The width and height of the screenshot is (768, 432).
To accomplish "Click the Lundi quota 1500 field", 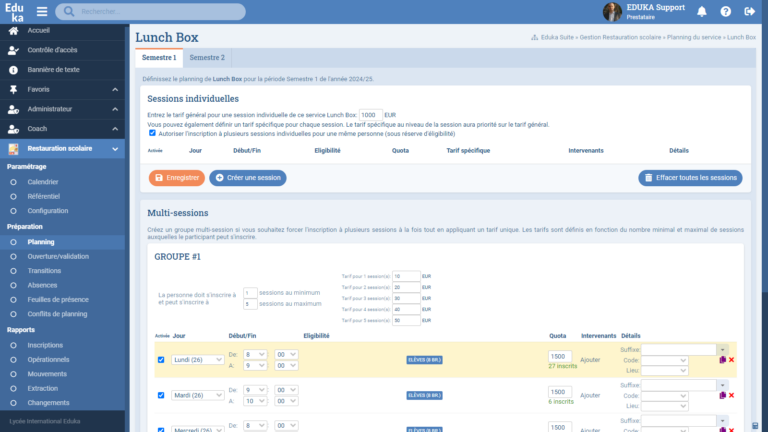I will click(560, 356).
